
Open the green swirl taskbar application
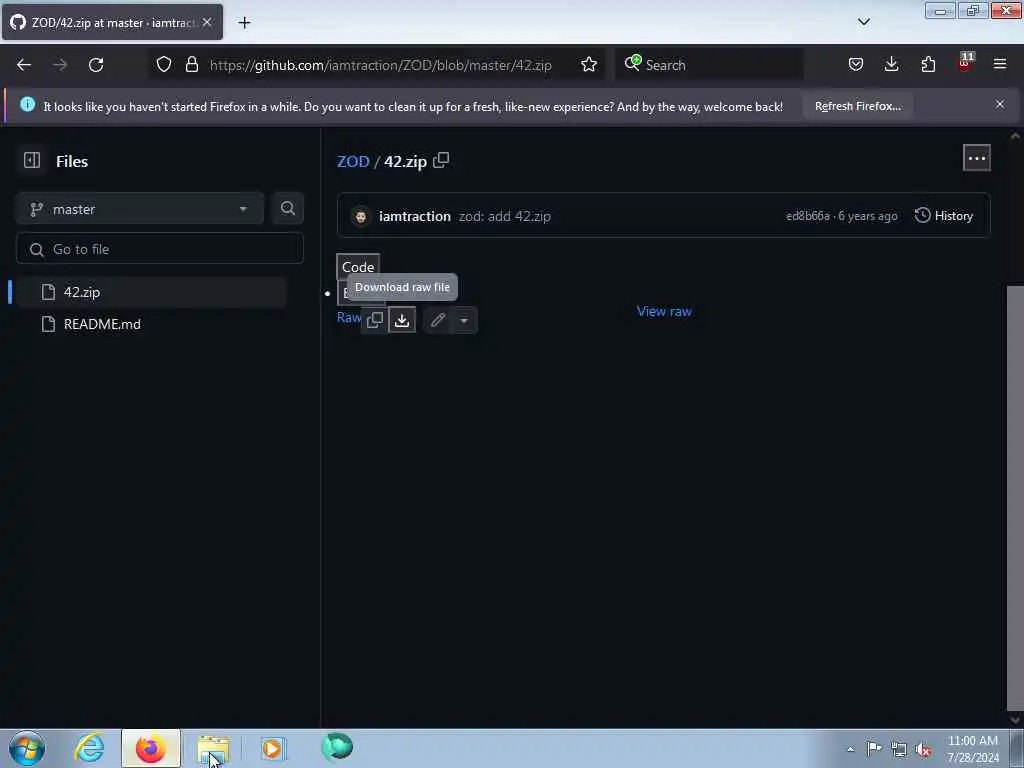(336, 747)
